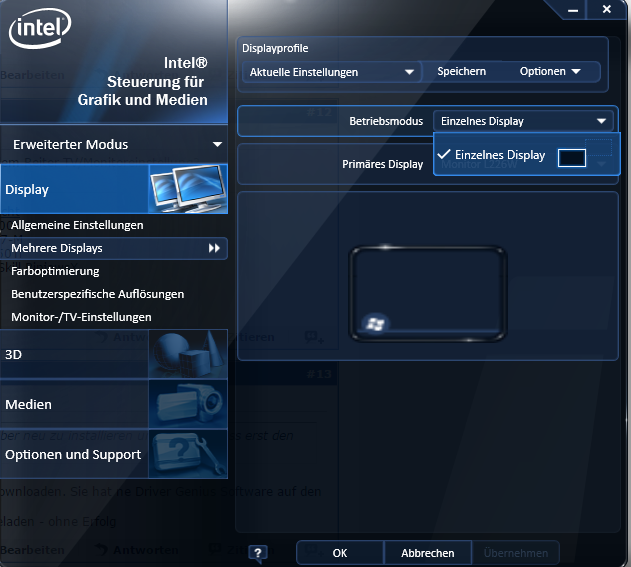Viewport: 631px width, 567px height.
Task: Click the double-arrow beside Mehrere Displays
Action: pyautogui.click(x=214, y=248)
